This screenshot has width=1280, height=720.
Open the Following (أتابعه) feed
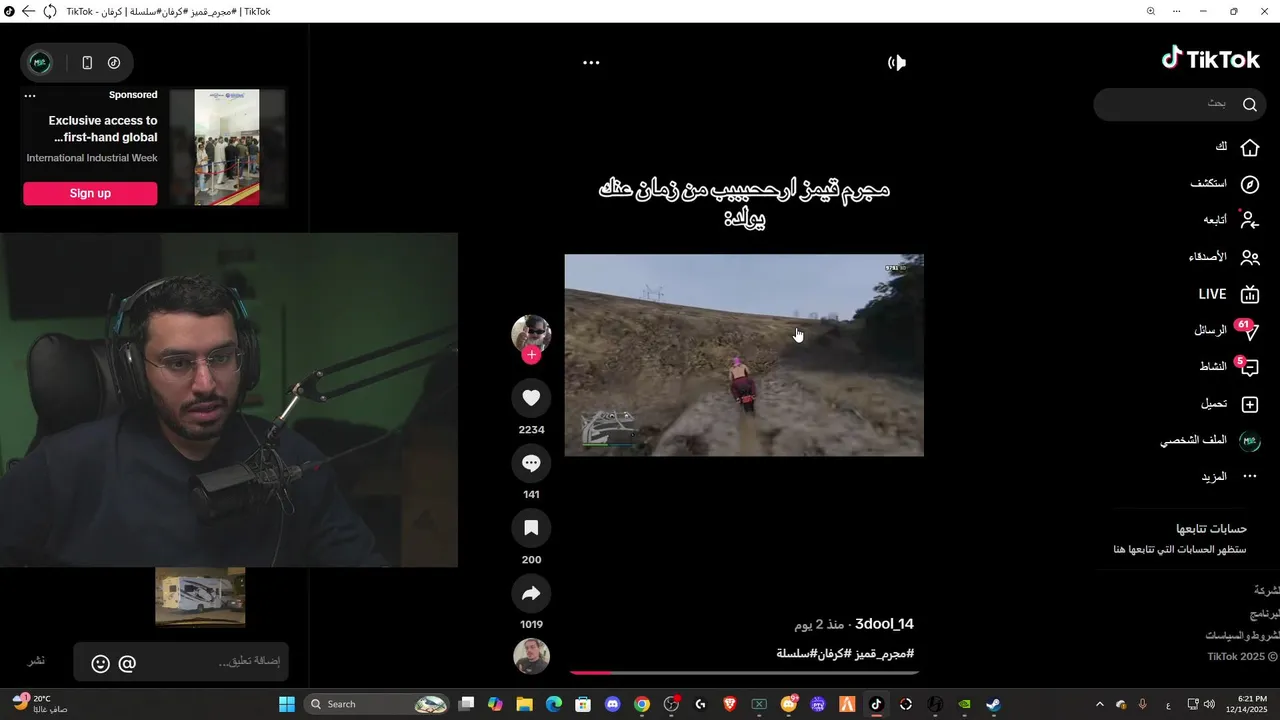(x=1231, y=220)
